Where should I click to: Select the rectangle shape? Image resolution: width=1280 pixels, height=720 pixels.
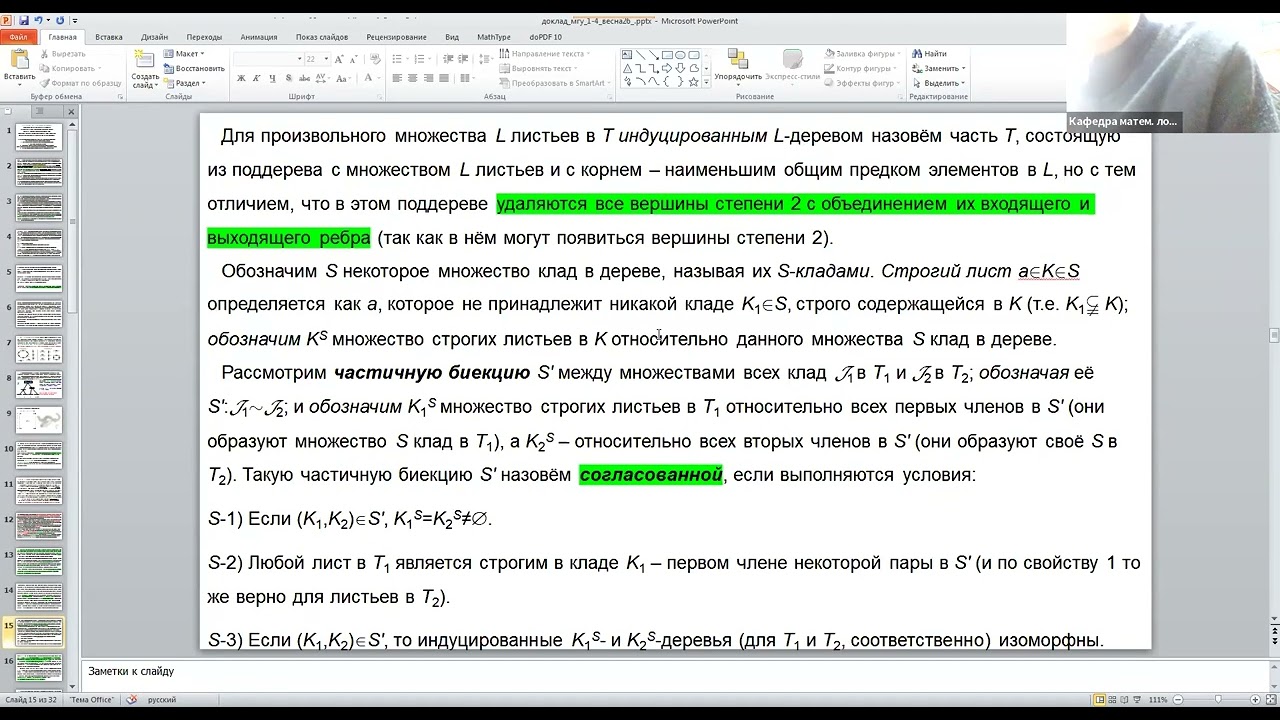click(666, 55)
